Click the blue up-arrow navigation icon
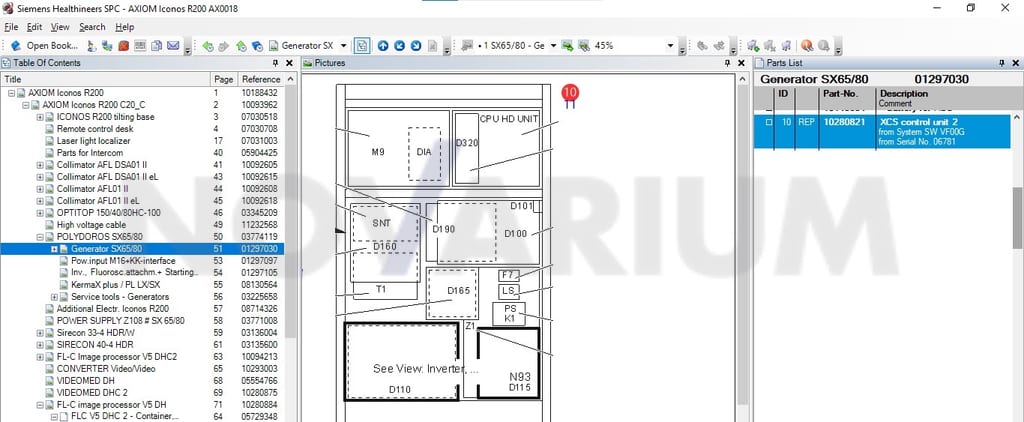Screen dimensions: 1024x422 point(383,46)
